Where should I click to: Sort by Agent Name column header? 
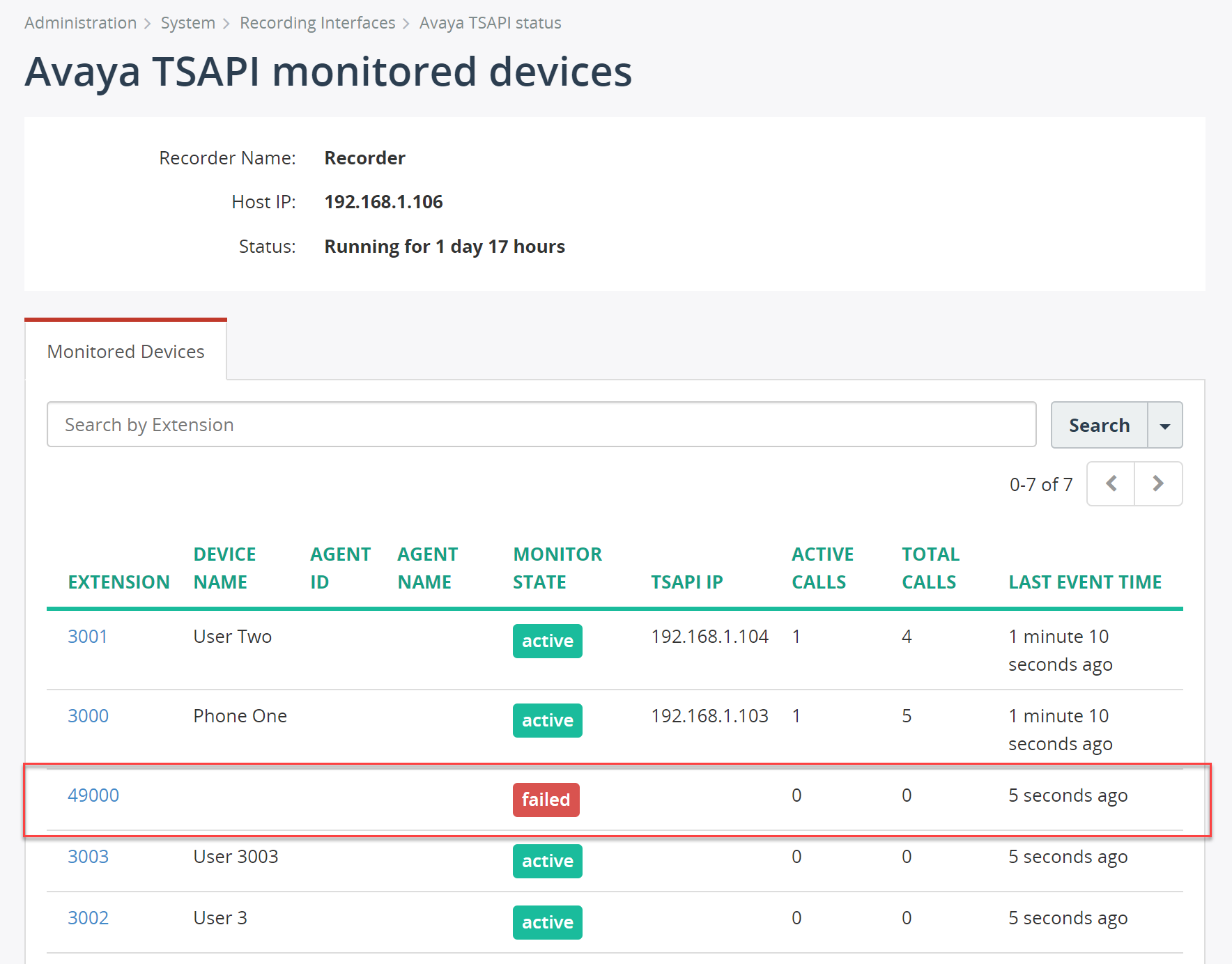[428, 568]
